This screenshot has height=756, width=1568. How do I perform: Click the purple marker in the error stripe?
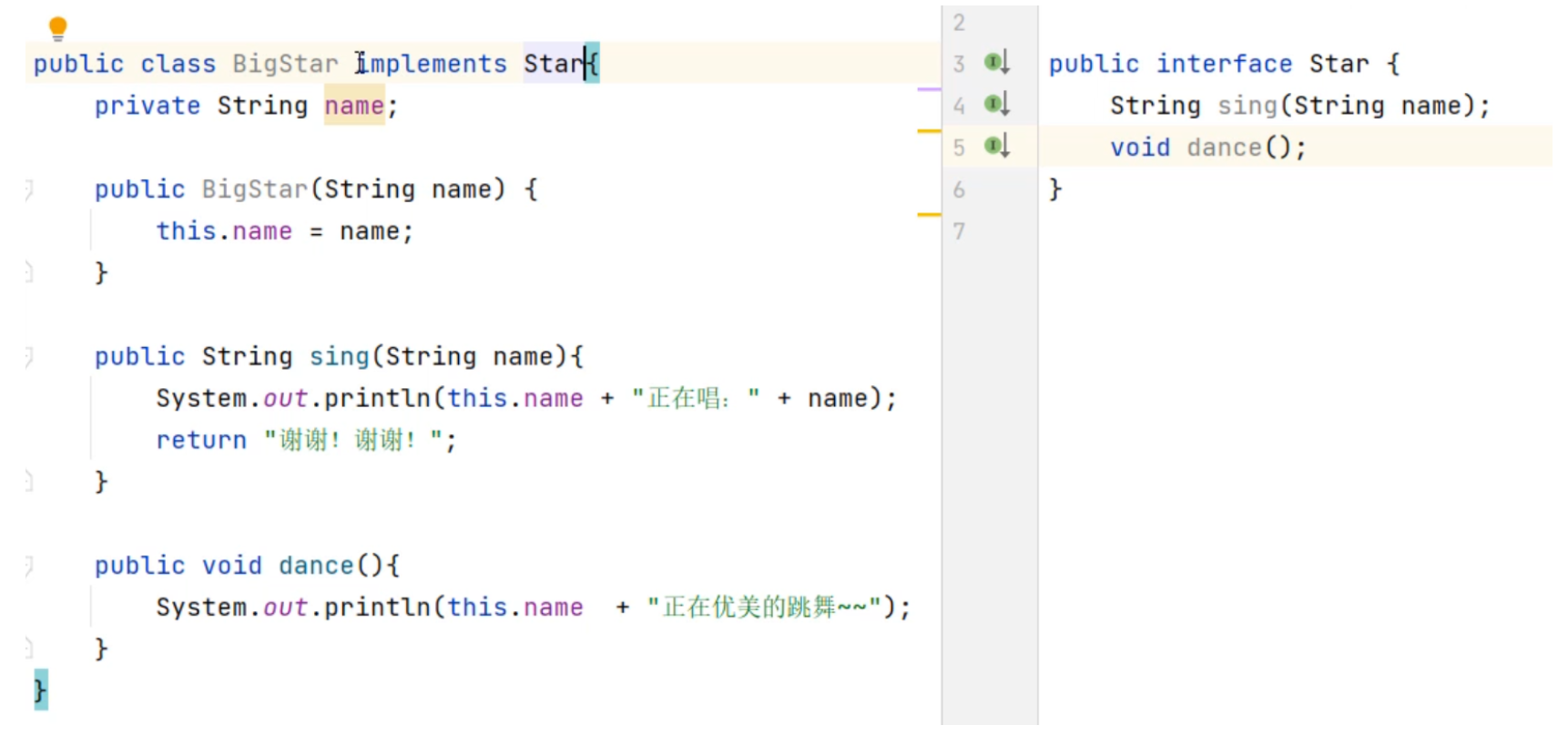pos(929,89)
